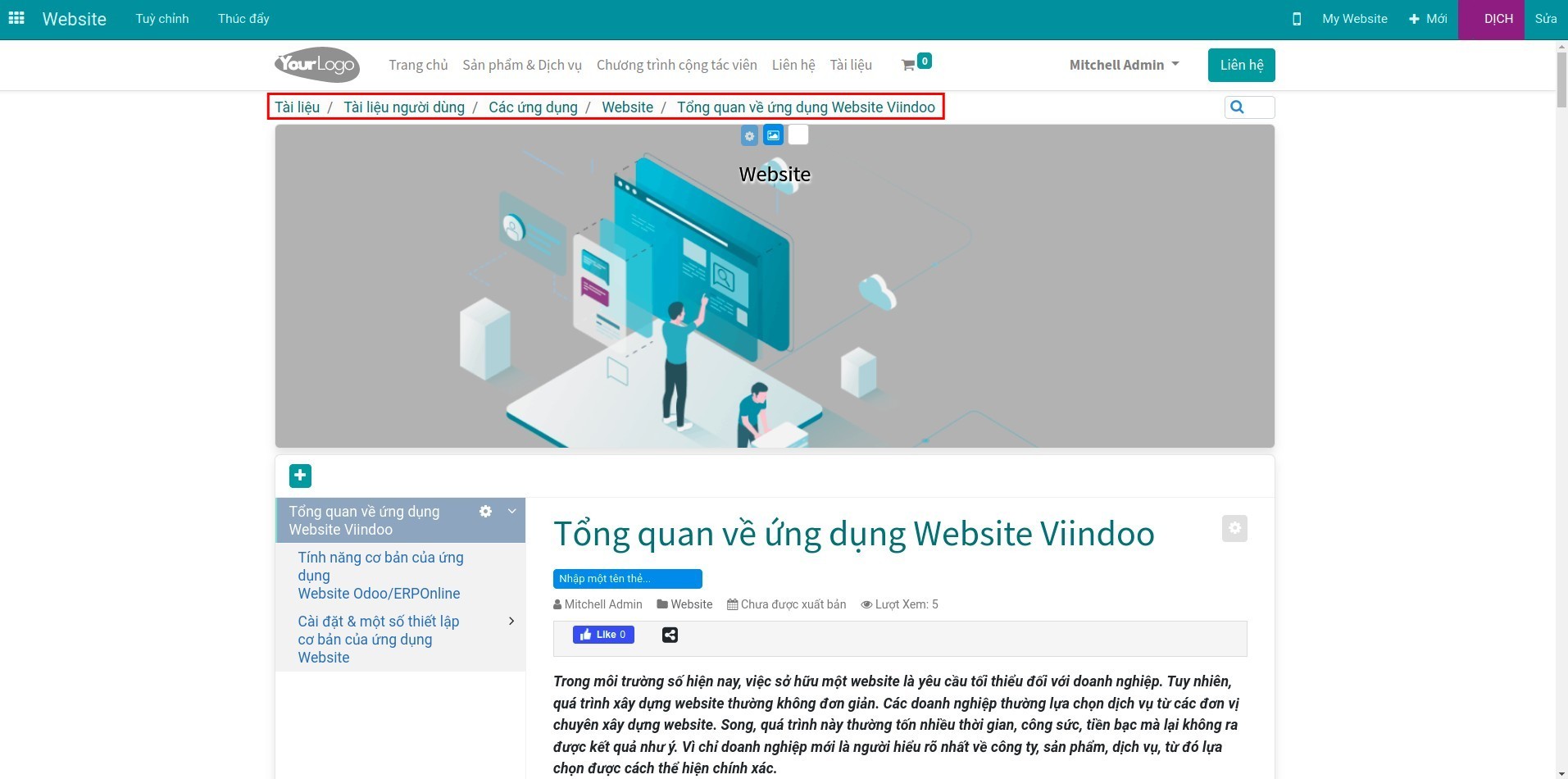Open the Thúc đẩy menu
1568x779 pixels.
(x=243, y=18)
